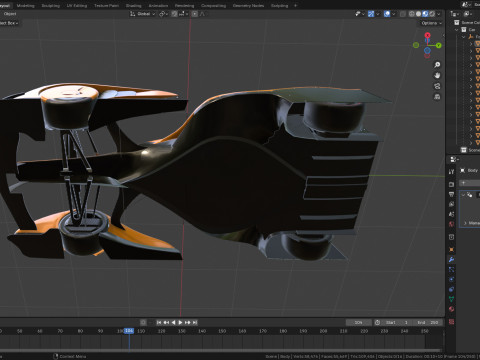This screenshot has height=360, width=480.
Task: Open the Texture properties tab
Action: [x=451, y=322]
